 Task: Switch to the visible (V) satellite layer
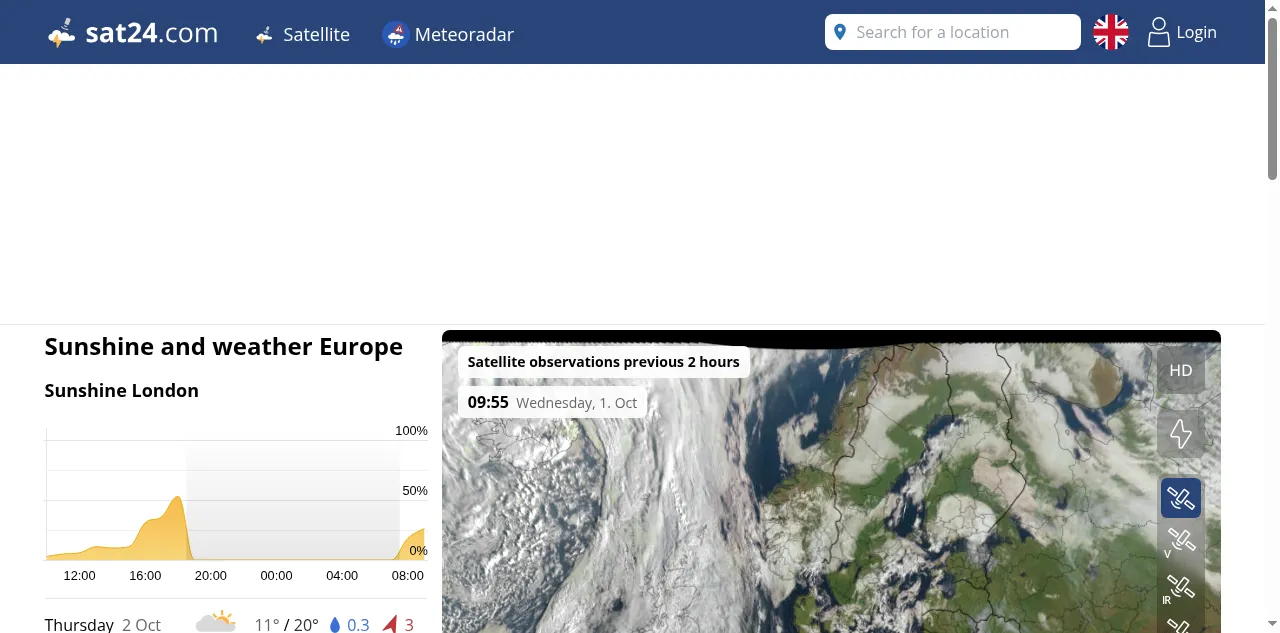point(1181,541)
